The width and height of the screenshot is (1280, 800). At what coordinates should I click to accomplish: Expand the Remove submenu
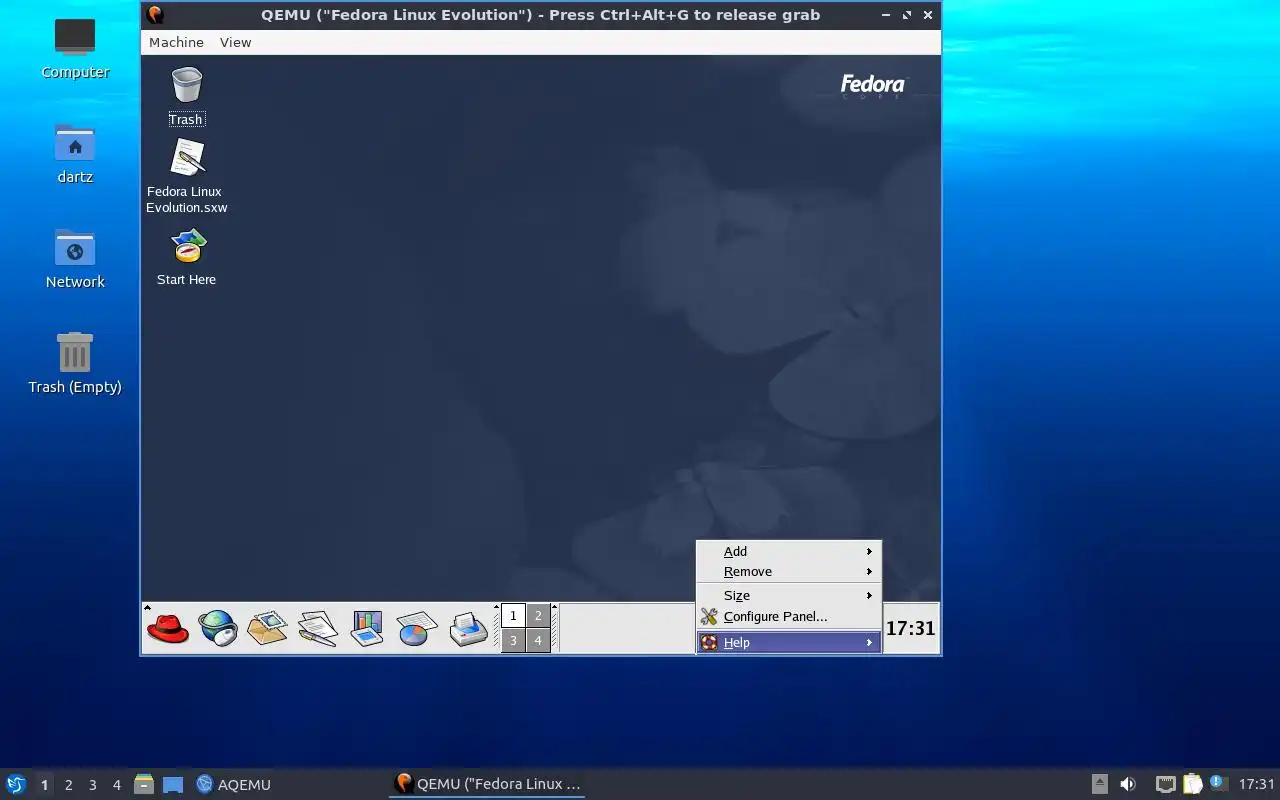[788, 572]
